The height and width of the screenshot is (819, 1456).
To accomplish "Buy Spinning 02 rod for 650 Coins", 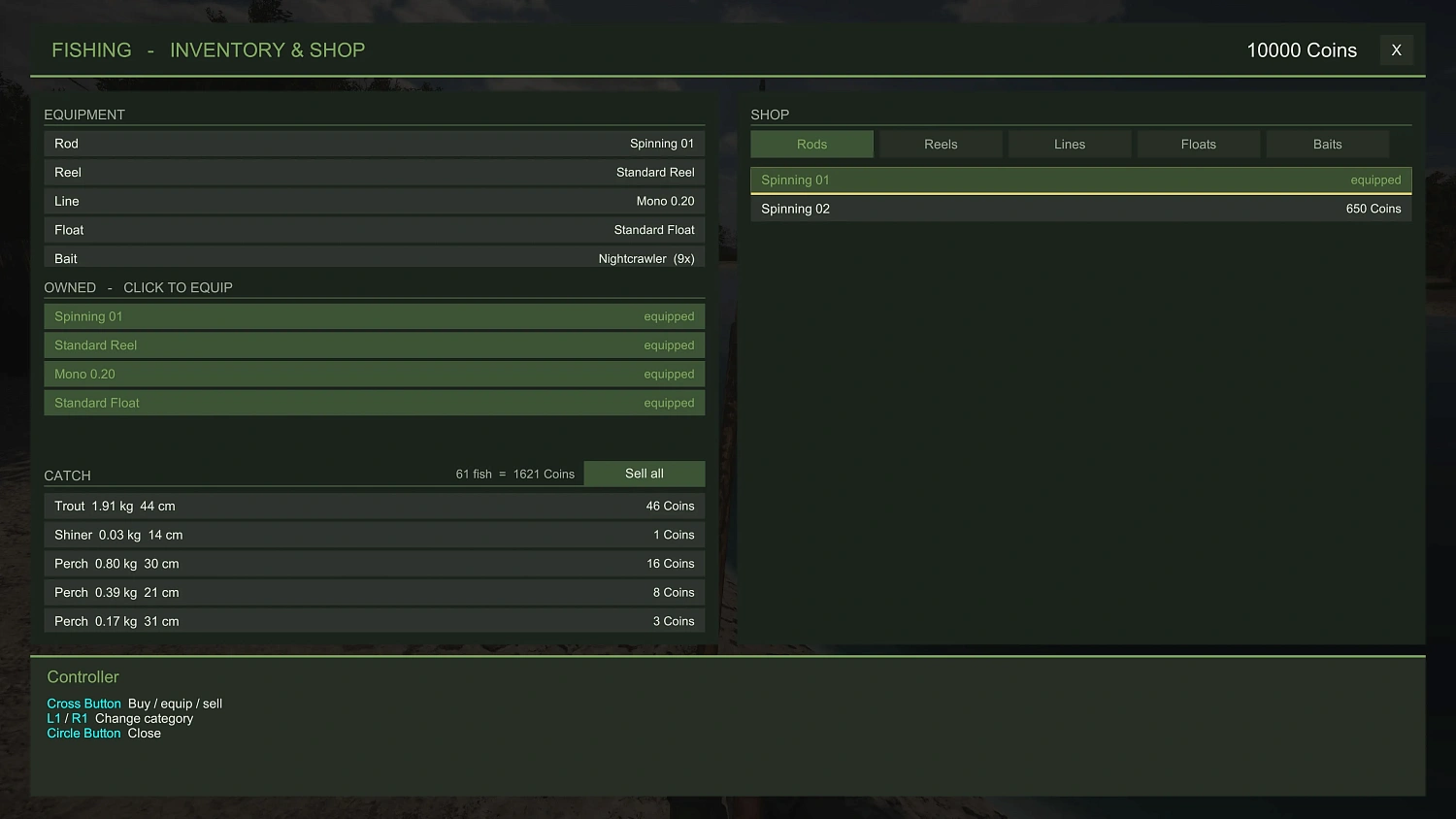I will [x=1081, y=209].
